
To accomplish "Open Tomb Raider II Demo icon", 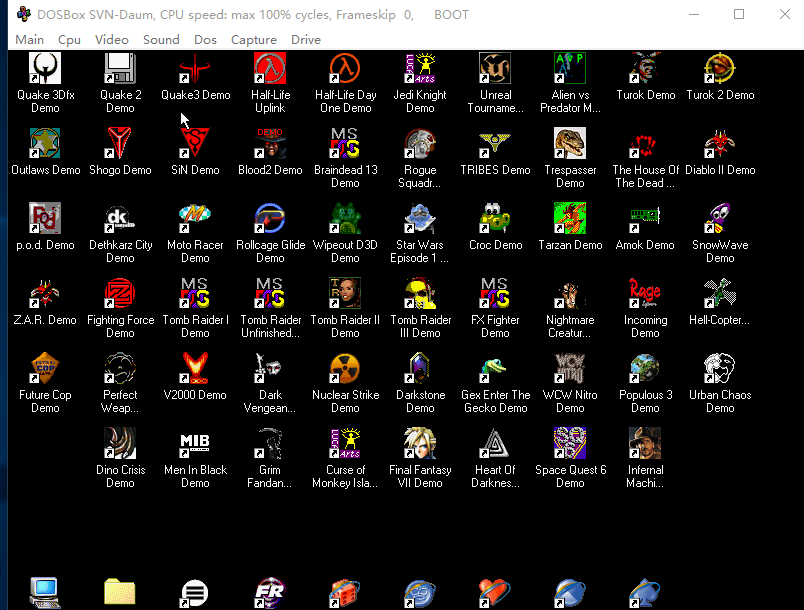I will [x=345, y=293].
